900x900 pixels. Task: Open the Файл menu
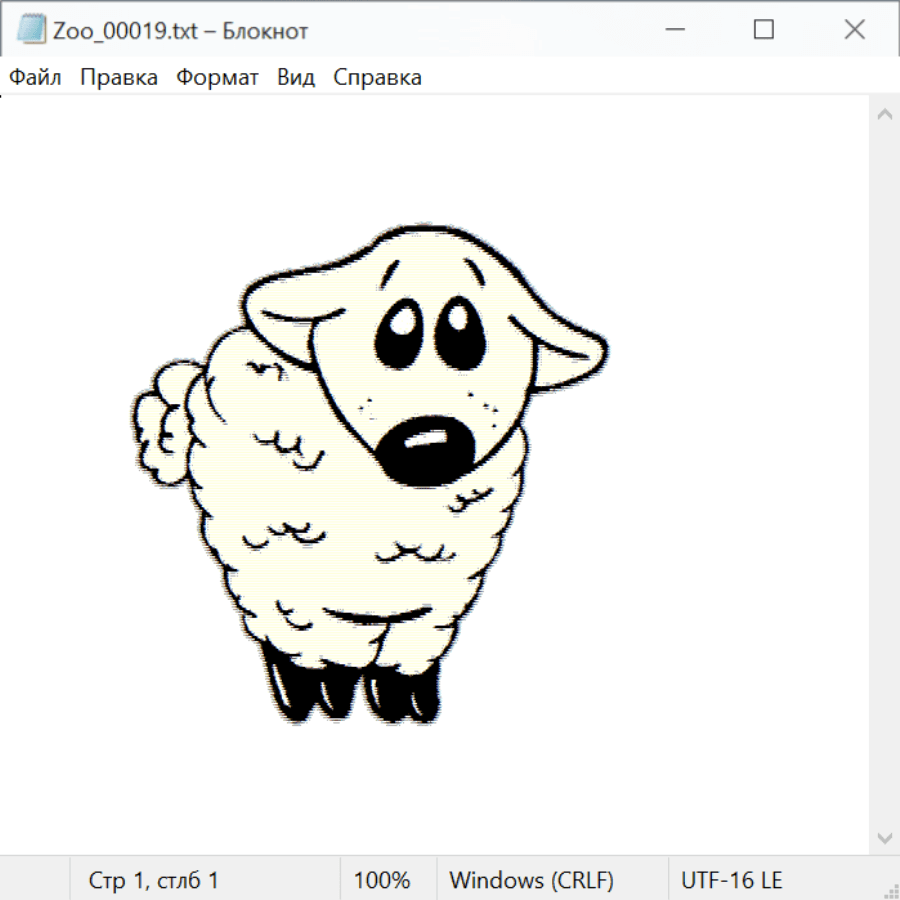(35, 77)
